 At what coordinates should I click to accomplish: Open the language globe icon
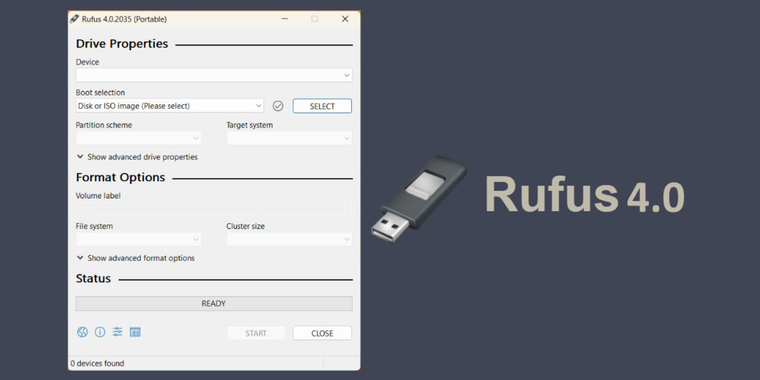point(82,332)
